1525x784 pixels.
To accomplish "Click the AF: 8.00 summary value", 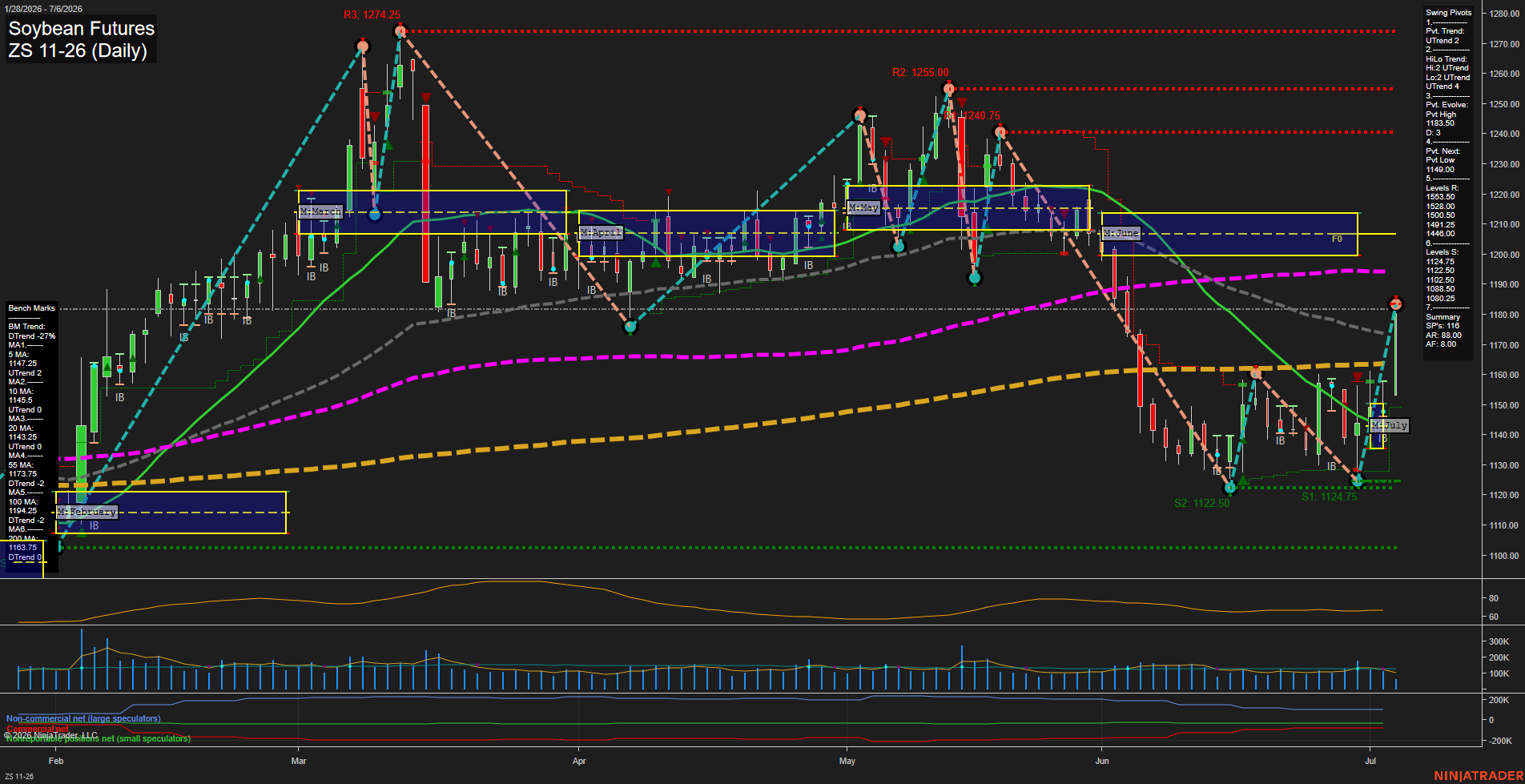I will click(1441, 344).
